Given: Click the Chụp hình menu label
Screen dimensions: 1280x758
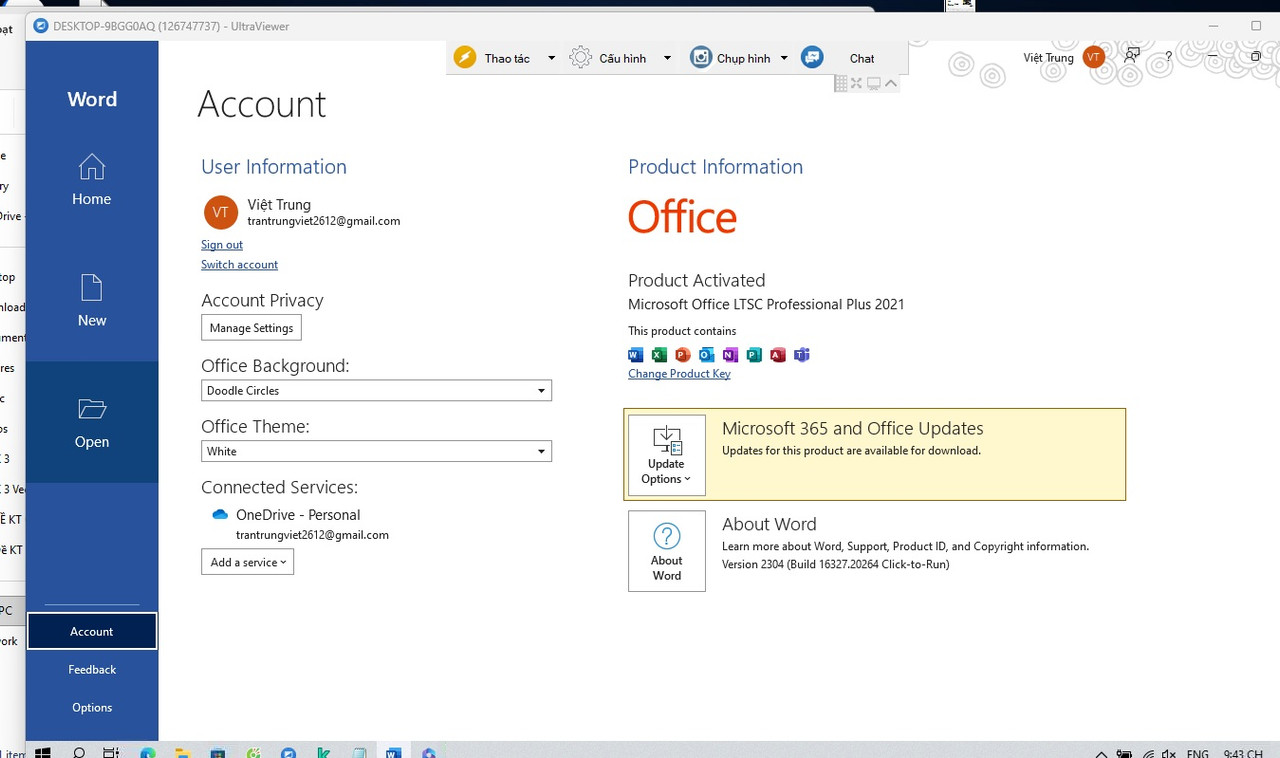Looking at the screenshot, I should [x=743, y=59].
